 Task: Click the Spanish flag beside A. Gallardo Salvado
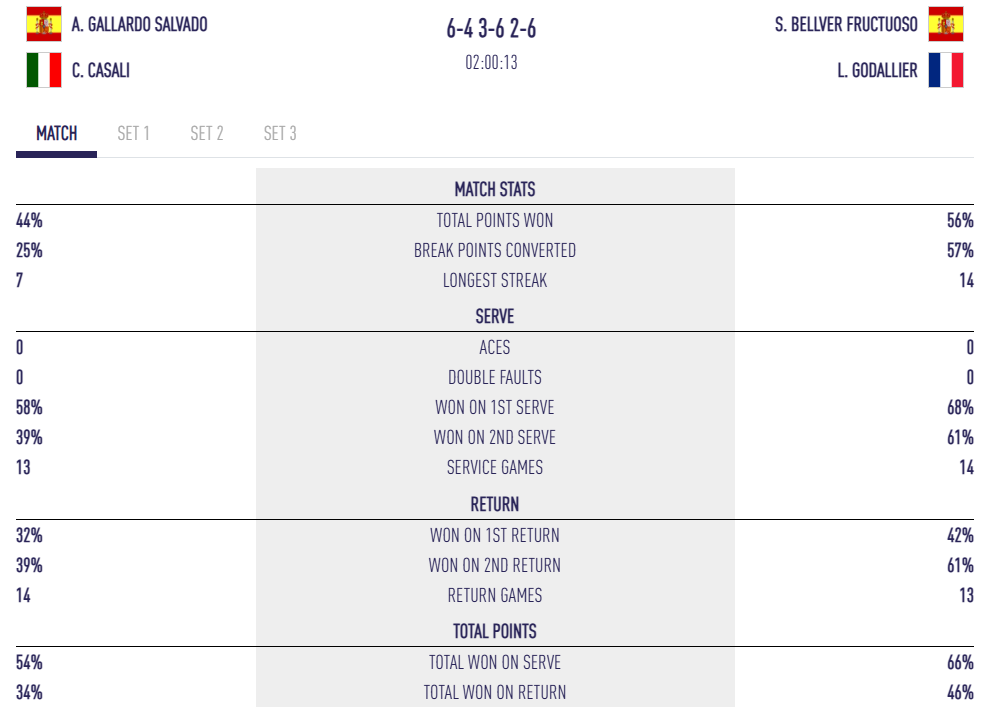point(44,24)
